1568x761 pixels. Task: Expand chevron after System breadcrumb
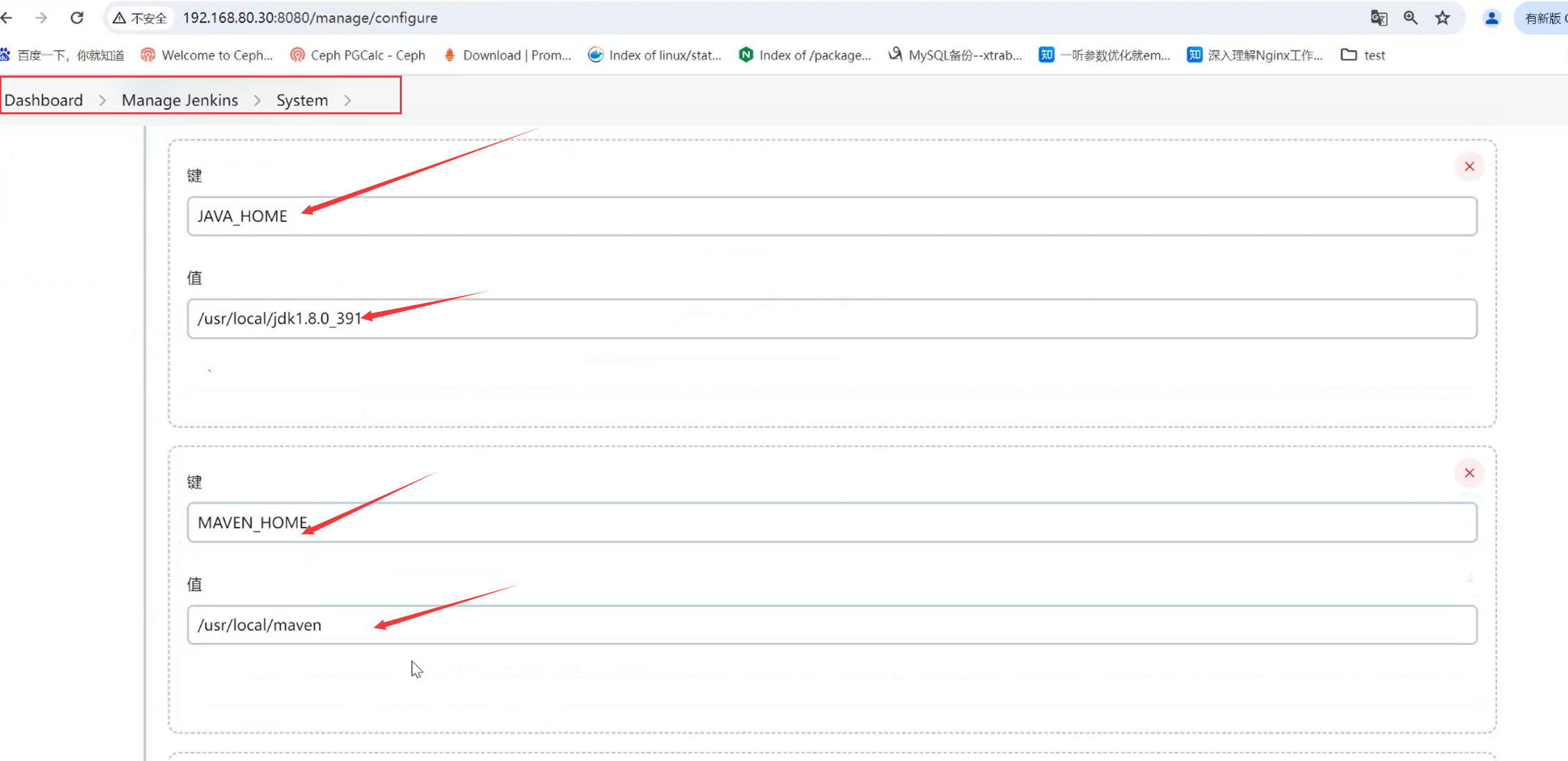coord(348,100)
